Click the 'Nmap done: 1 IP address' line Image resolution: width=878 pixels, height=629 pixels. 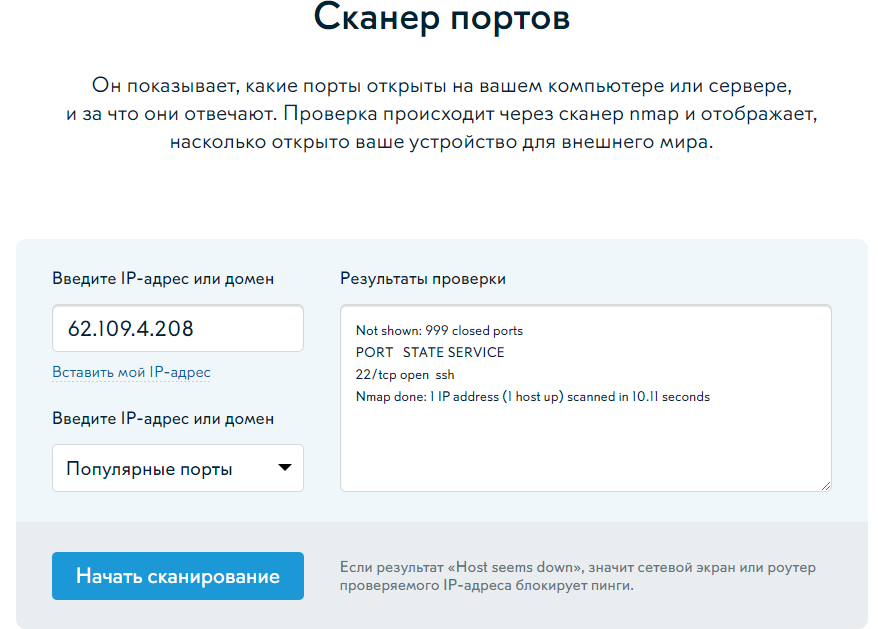[533, 397]
